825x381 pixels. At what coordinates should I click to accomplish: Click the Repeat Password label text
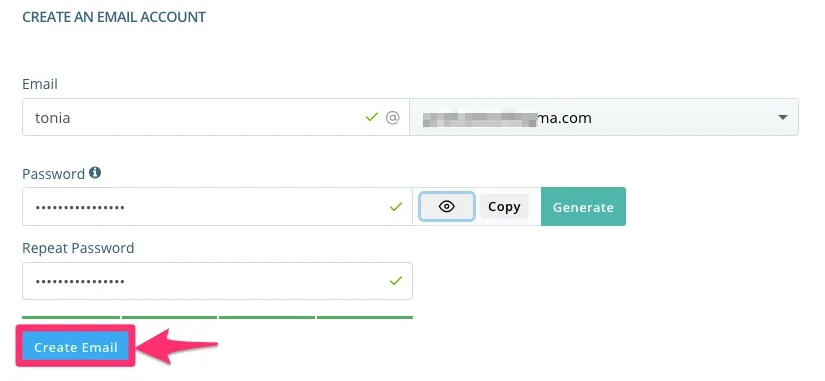tap(78, 248)
